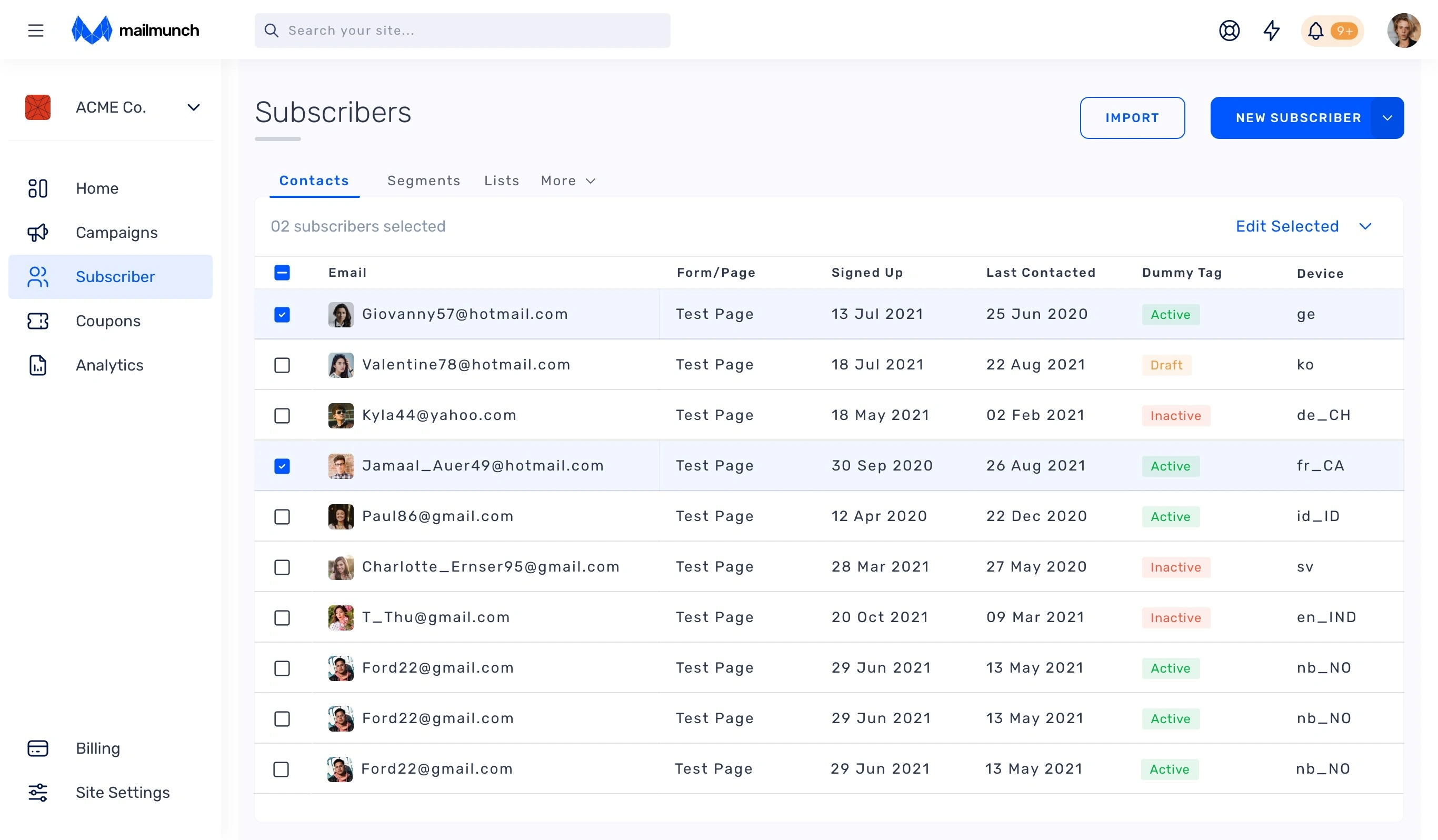Click the lightning bolt icon
Screen dimensions: 1438x840
pos(1271,30)
